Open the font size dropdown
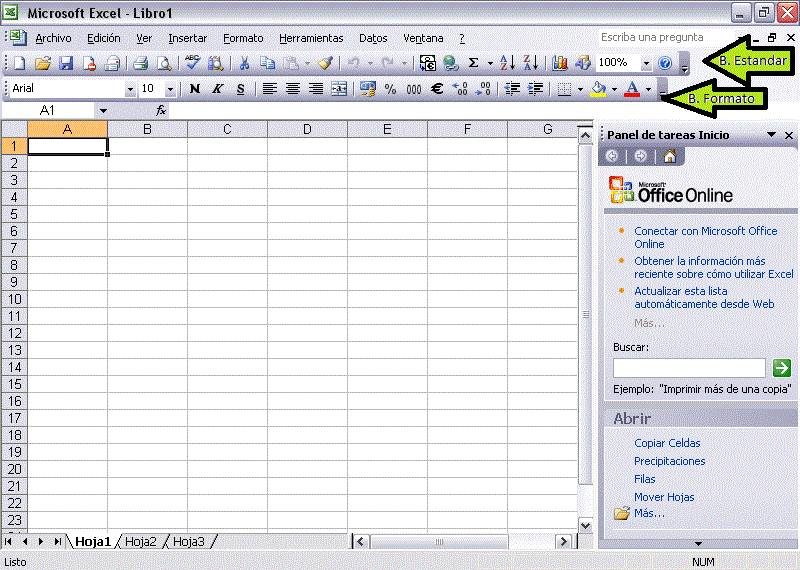 pos(170,89)
